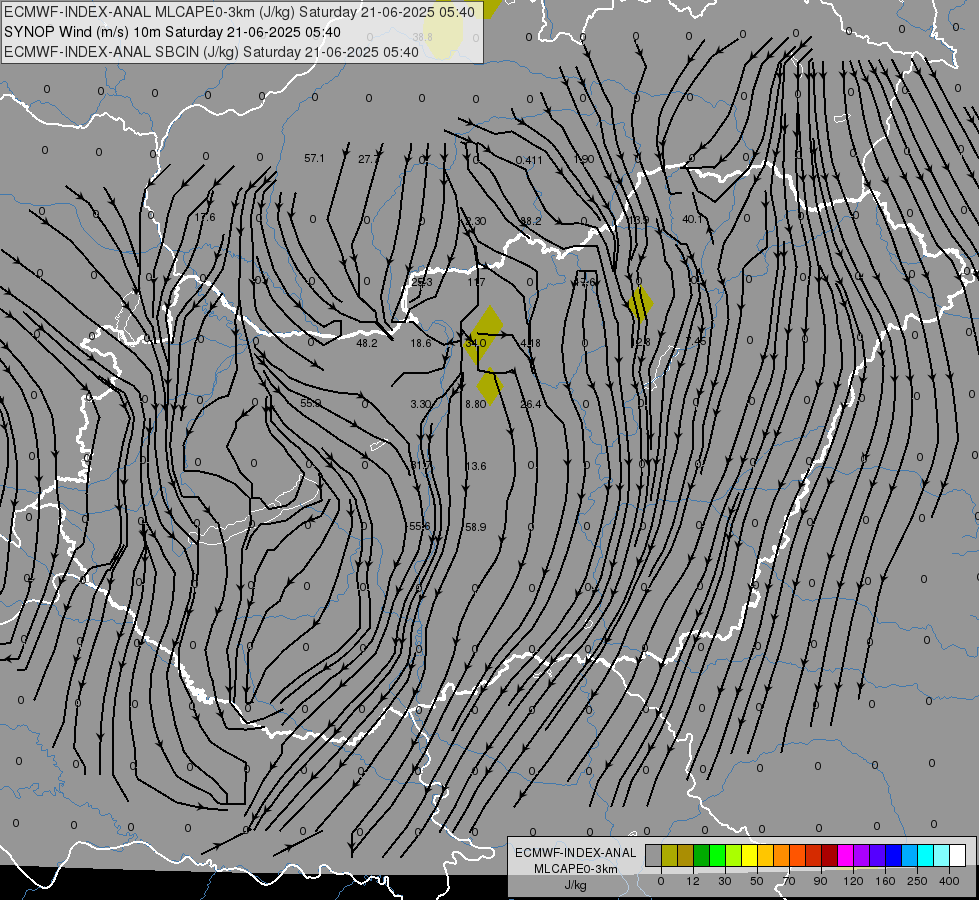
Task: Click the white legend swatch above 400
Action: point(958,855)
